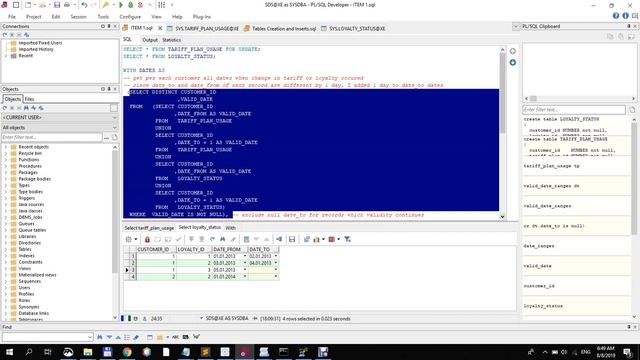The height and width of the screenshot is (360, 640).
Task: Click the Undo arrow in top toolbar
Action: point(84,5)
